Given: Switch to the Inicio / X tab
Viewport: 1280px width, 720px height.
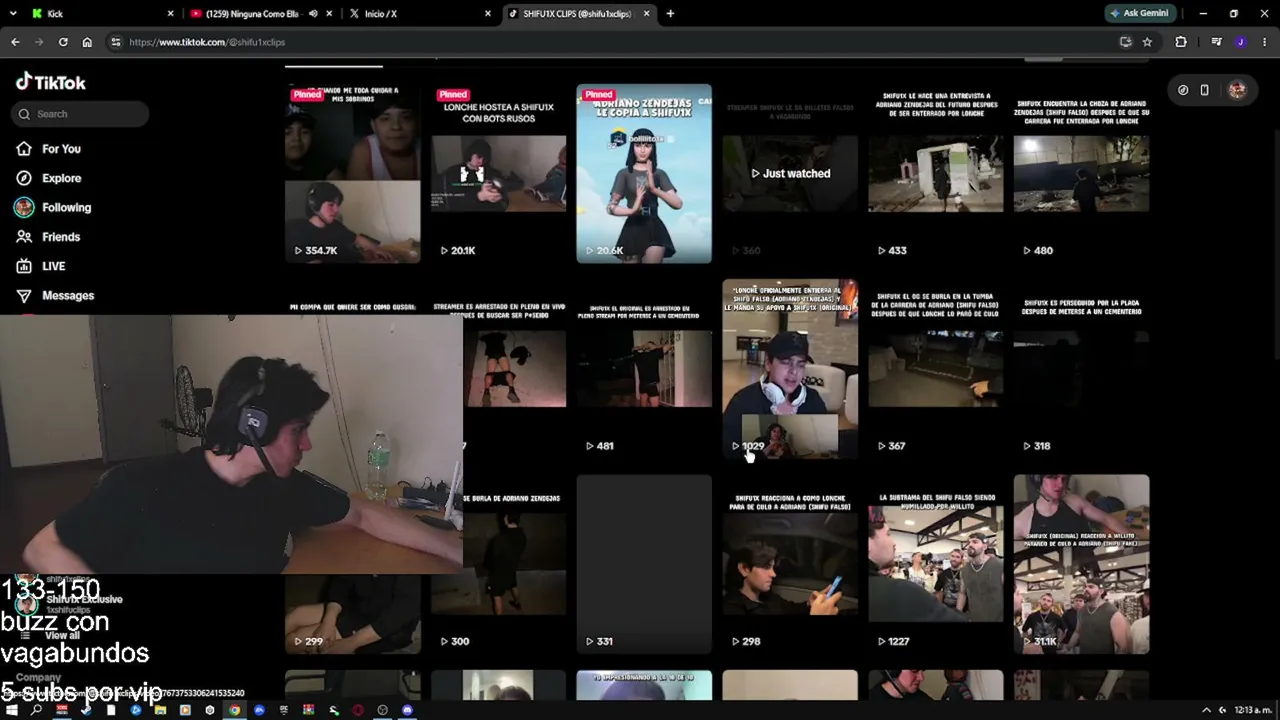Looking at the screenshot, I should pos(420,14).
